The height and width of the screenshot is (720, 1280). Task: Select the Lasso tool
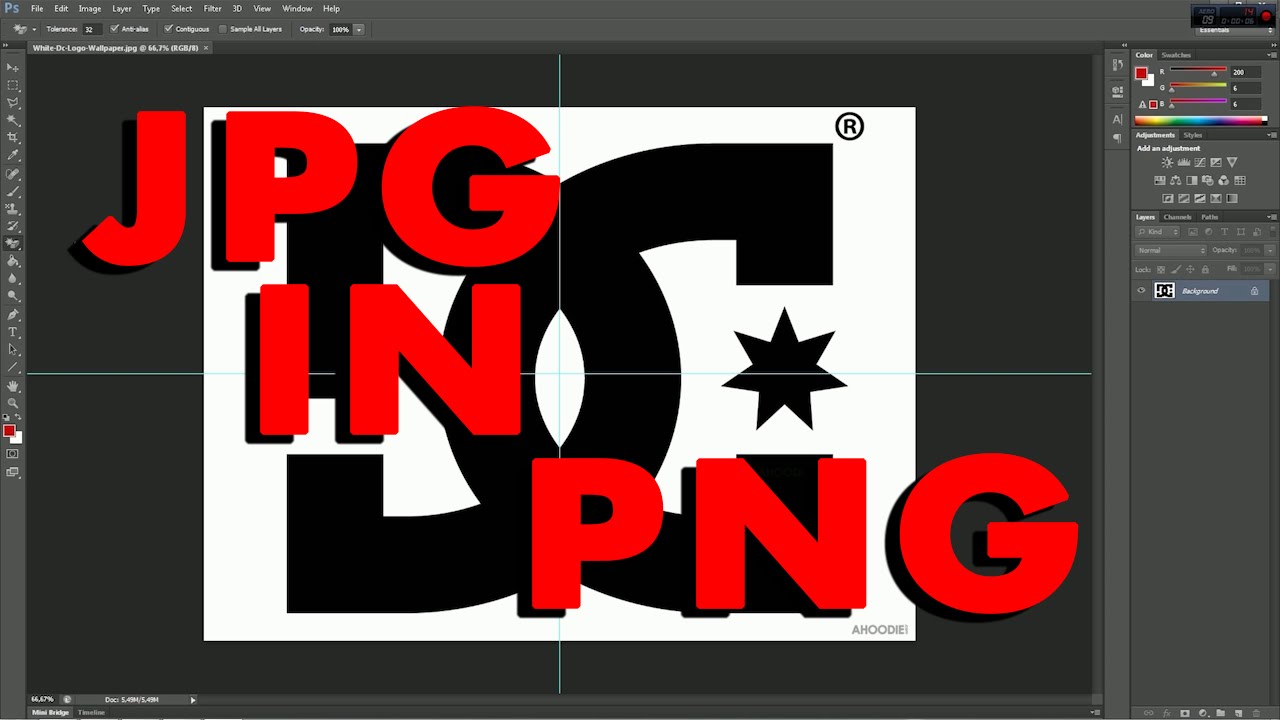(13, 102)
